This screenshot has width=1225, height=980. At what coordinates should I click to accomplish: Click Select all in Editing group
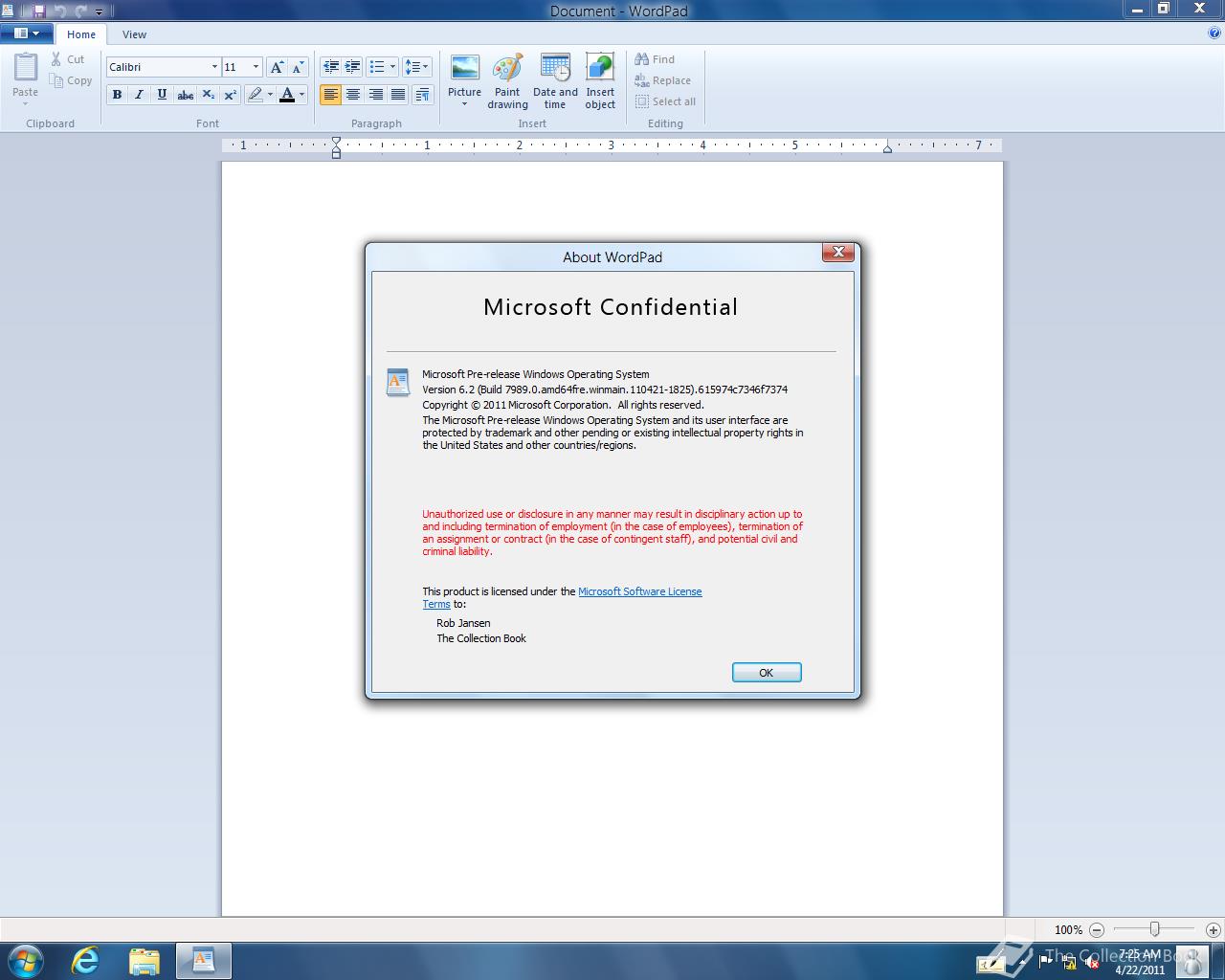point(665,101)
